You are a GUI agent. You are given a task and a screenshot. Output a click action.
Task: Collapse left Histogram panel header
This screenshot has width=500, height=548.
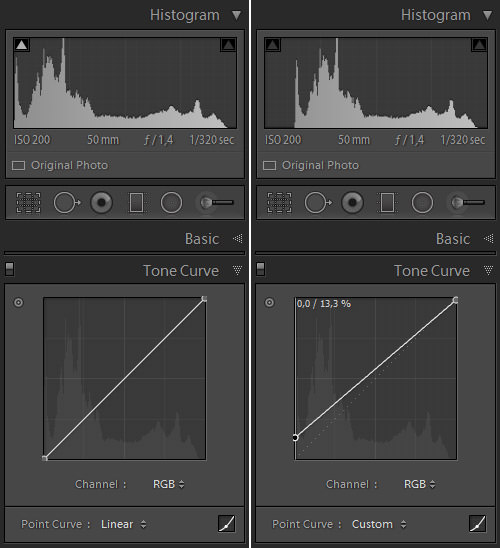237,15
